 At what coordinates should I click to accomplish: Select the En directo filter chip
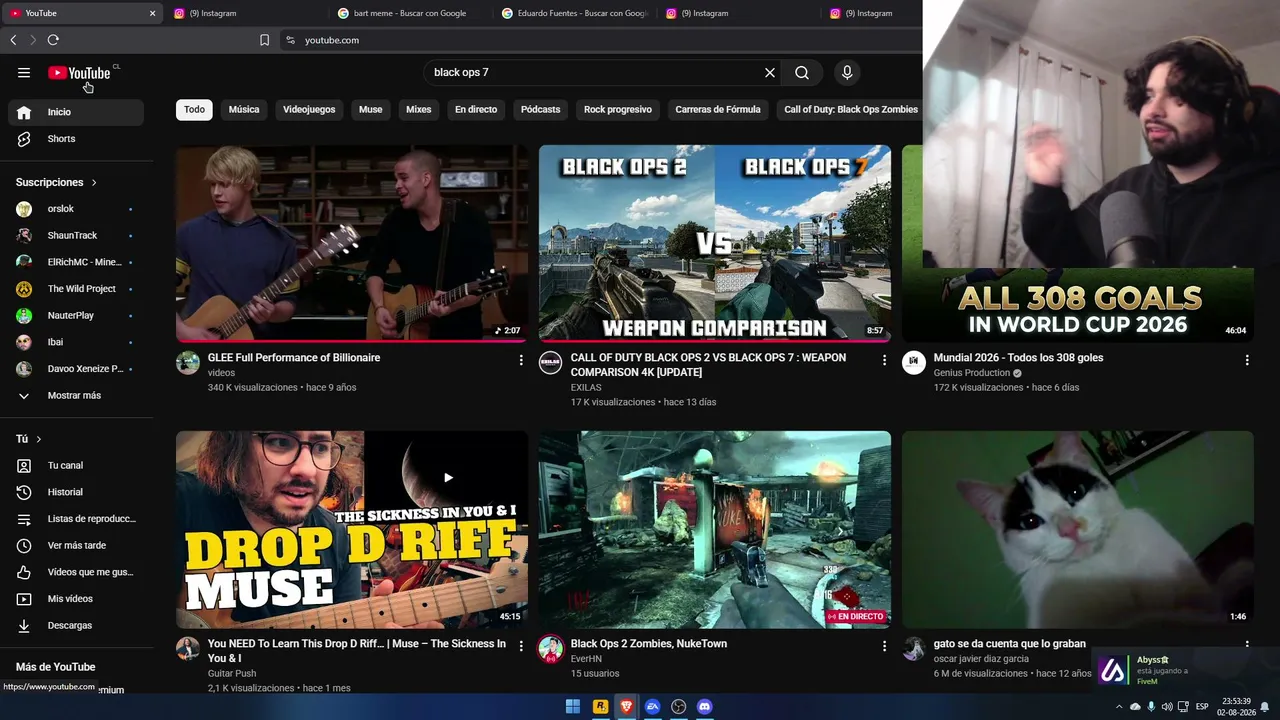tap(476, 110)
